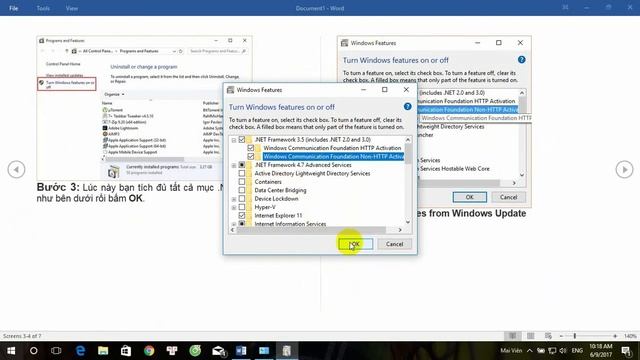Open Word ribbon display options icon
640x360 pixels.
[565, 7]
